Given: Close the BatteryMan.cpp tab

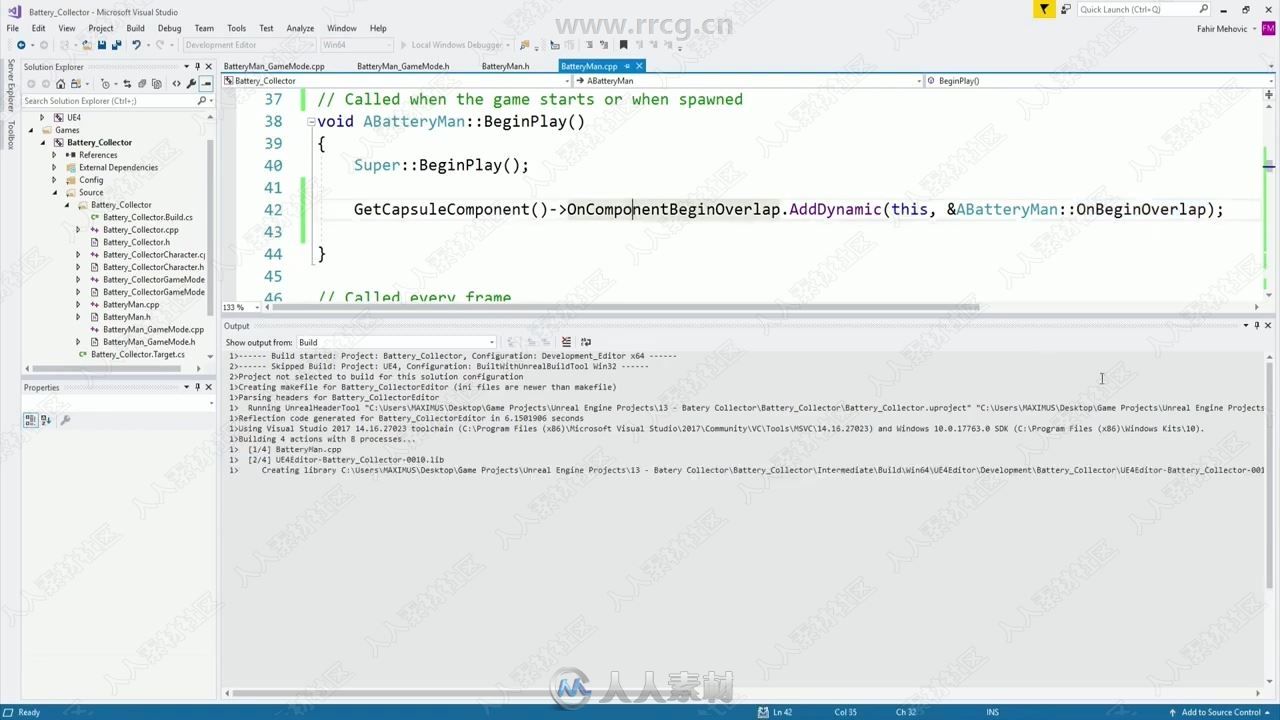Looking at the screenshot, I should (639, 66).
